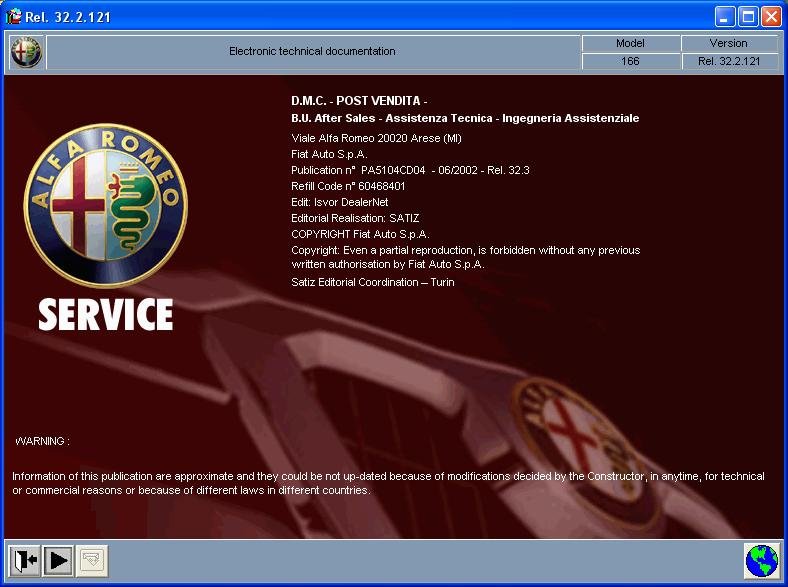Screen dimensions: 788x587
Task: Click the greyed-out third toolbar icon
Action: [92, 560]
